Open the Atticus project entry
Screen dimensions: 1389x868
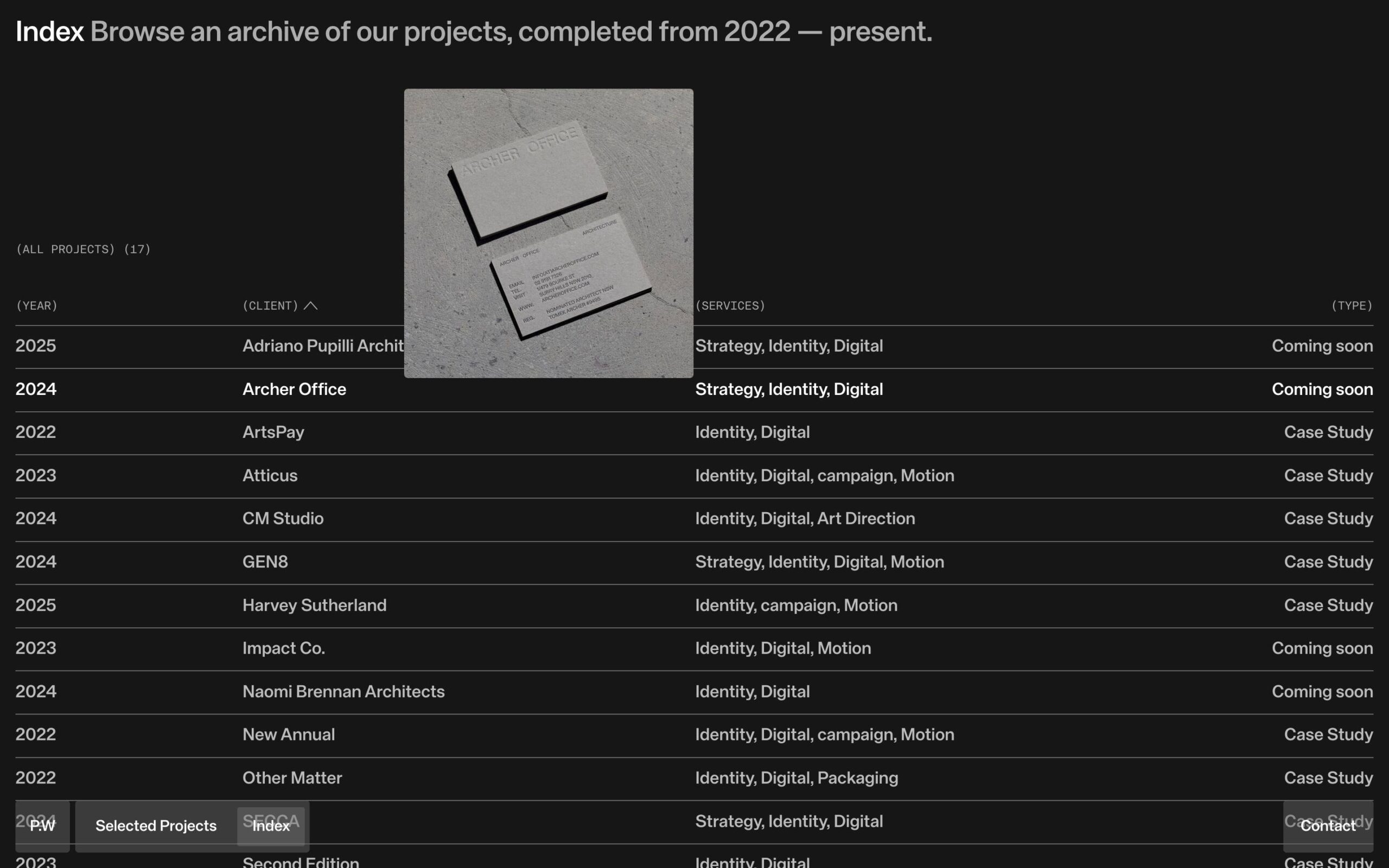point(270,475)
